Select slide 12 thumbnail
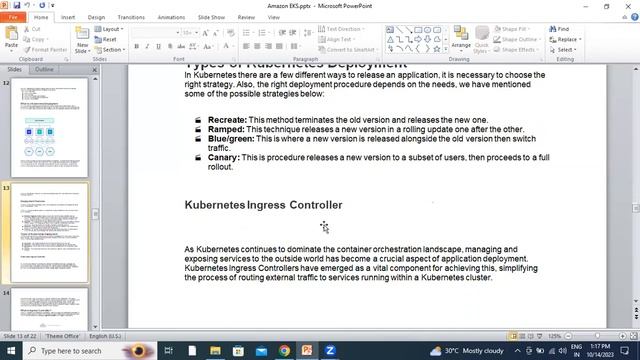 [x=49, y=127]
